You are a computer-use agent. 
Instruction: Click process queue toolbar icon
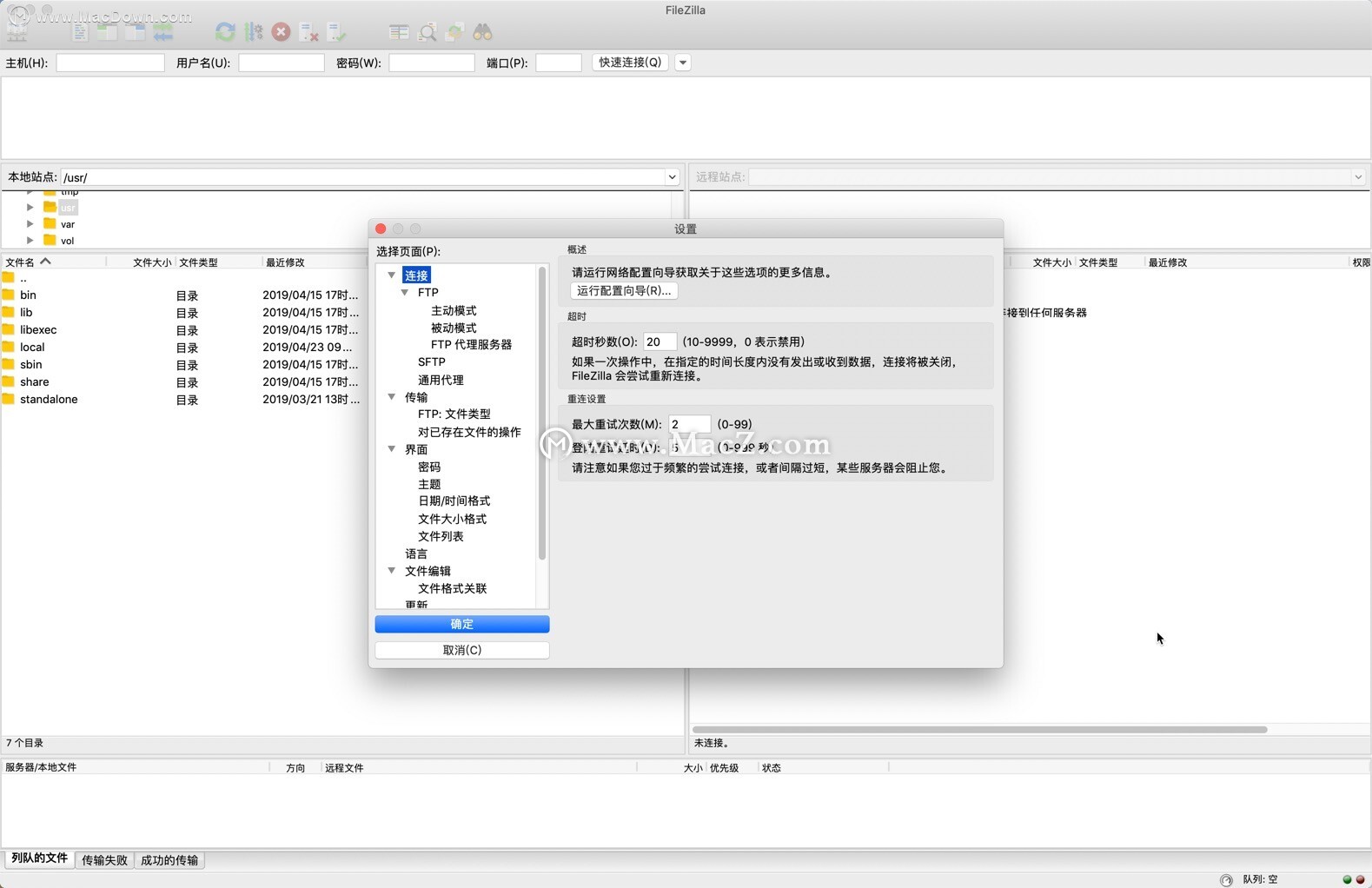253,32
